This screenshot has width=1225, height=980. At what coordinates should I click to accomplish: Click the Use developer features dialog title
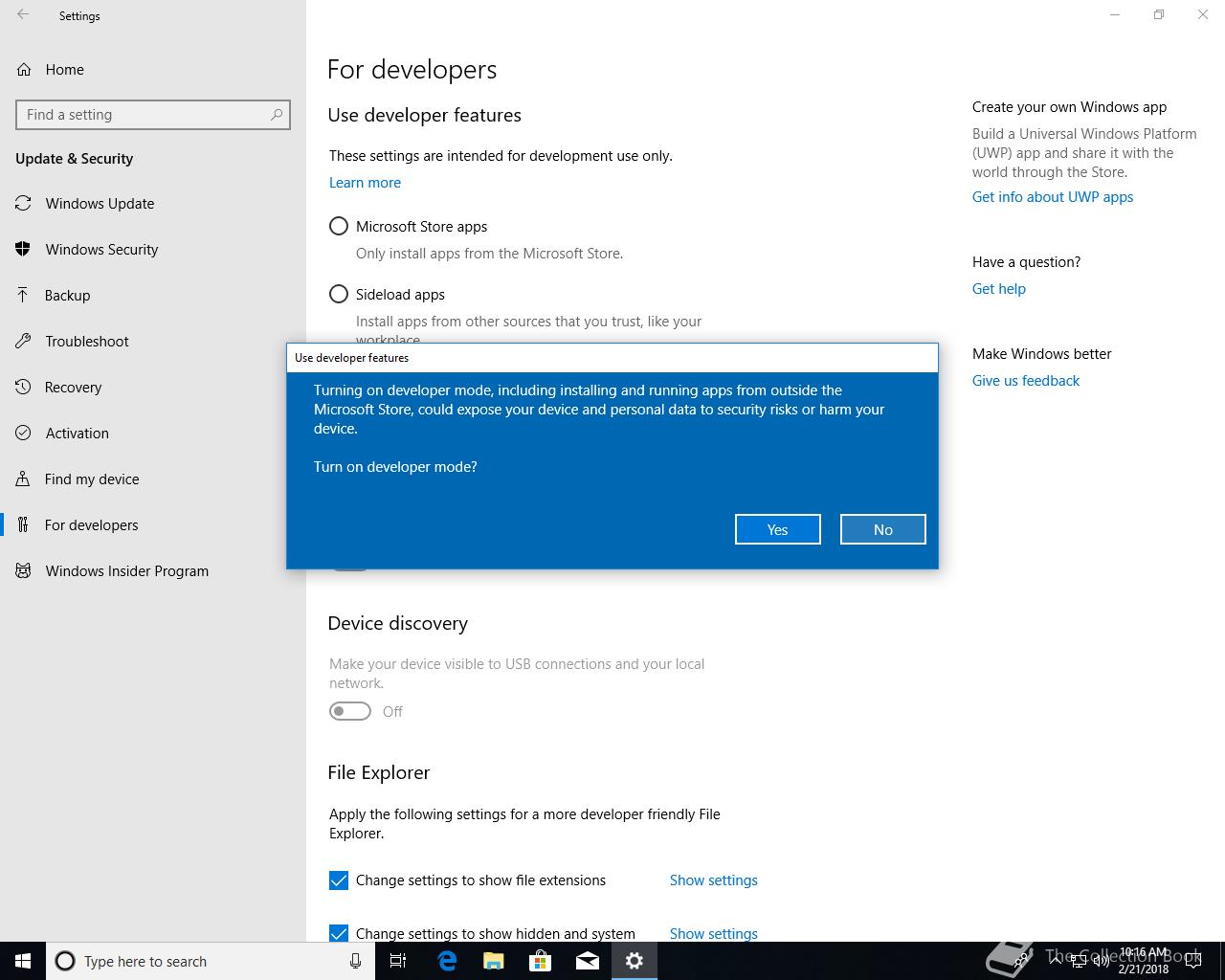coord(352,358)
